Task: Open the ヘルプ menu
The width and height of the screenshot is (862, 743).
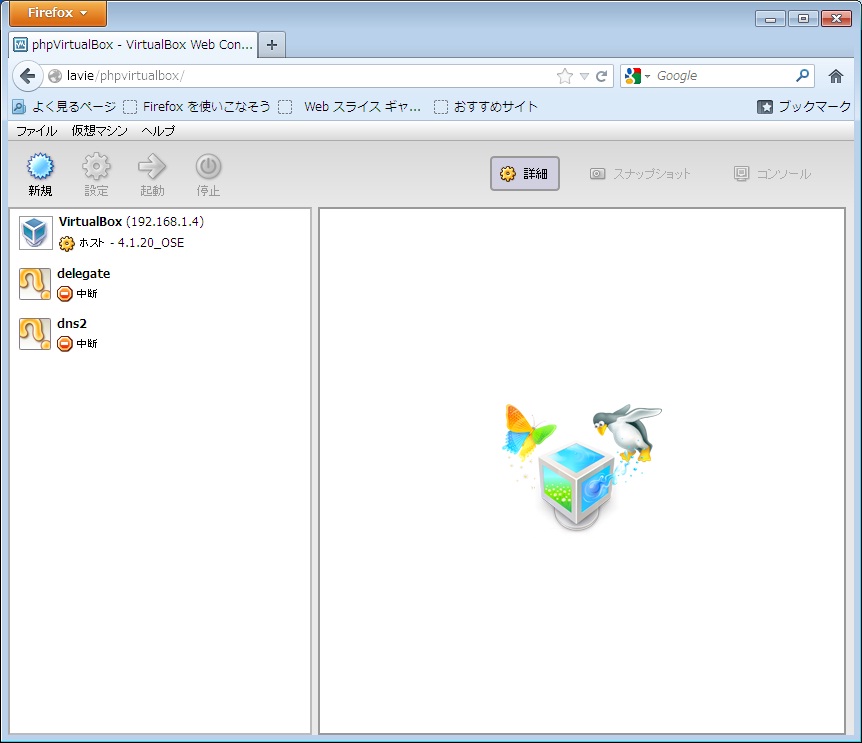Action: point(158,131)
